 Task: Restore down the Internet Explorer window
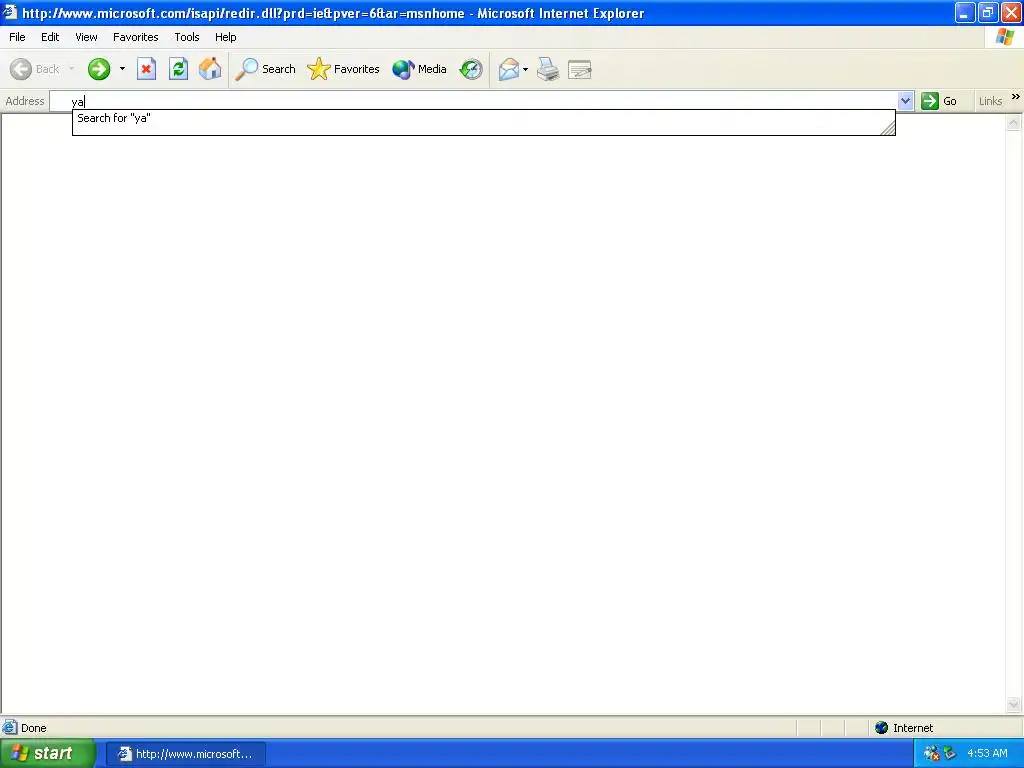[987, 12]
